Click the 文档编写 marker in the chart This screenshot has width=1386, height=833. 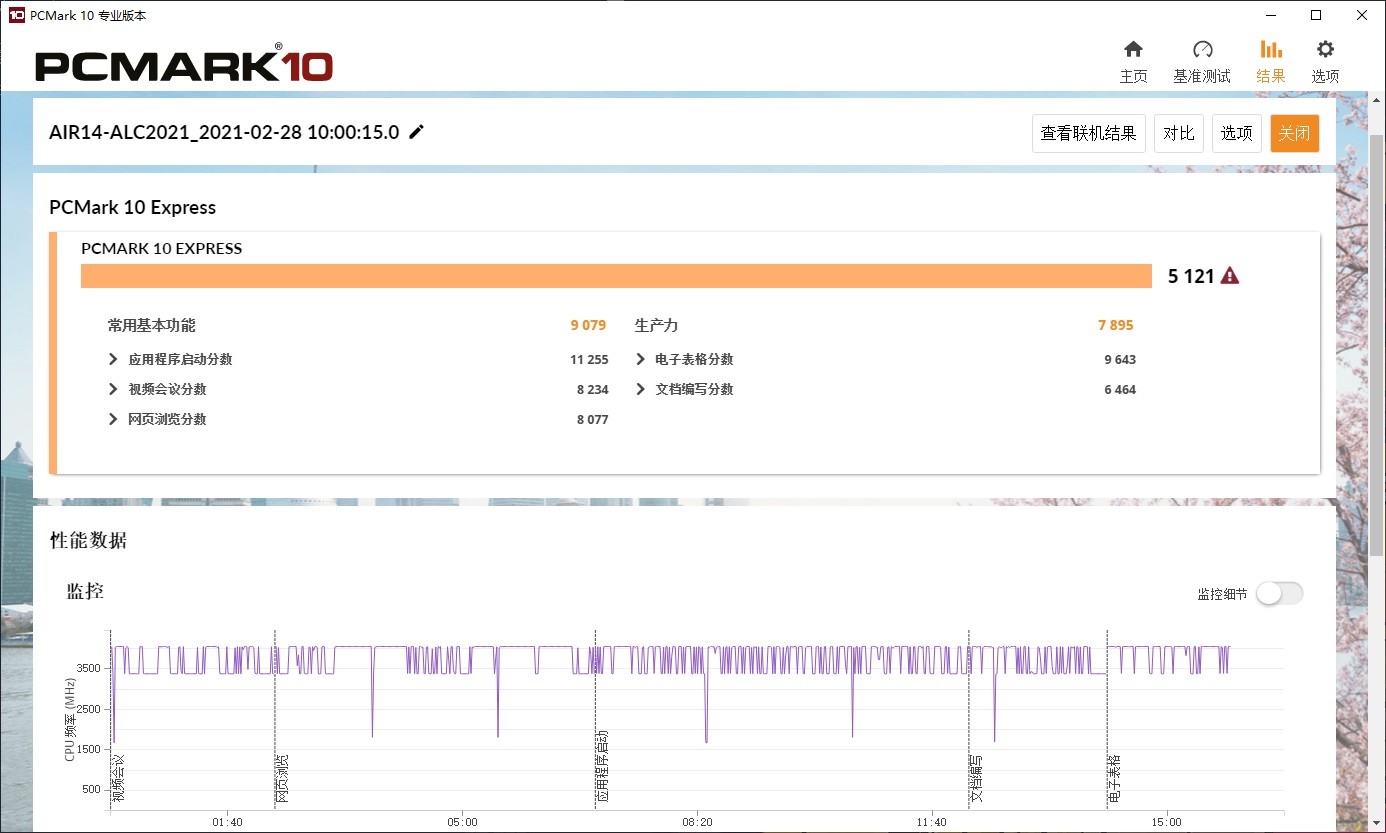click(x=976, y=778)
